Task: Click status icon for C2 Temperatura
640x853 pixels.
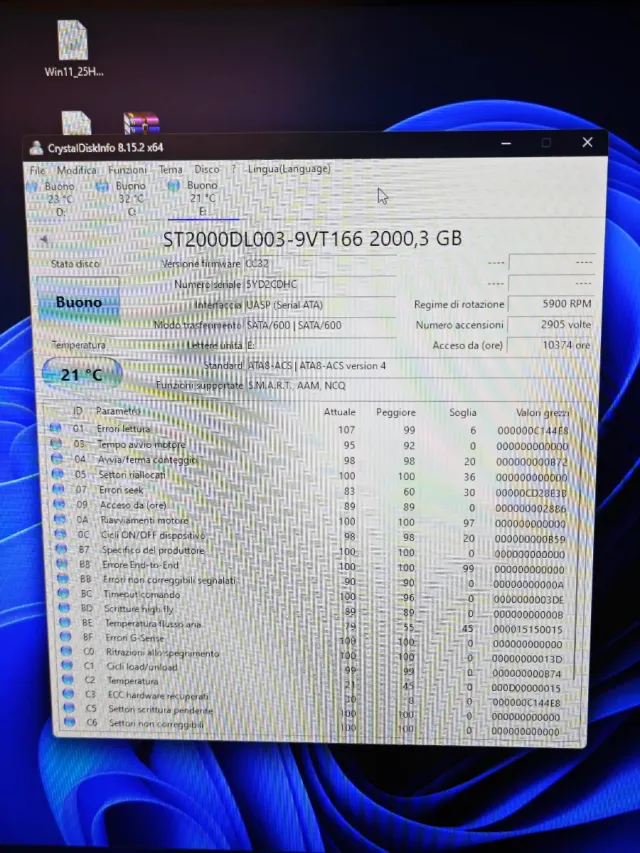Action: [67, 679]
